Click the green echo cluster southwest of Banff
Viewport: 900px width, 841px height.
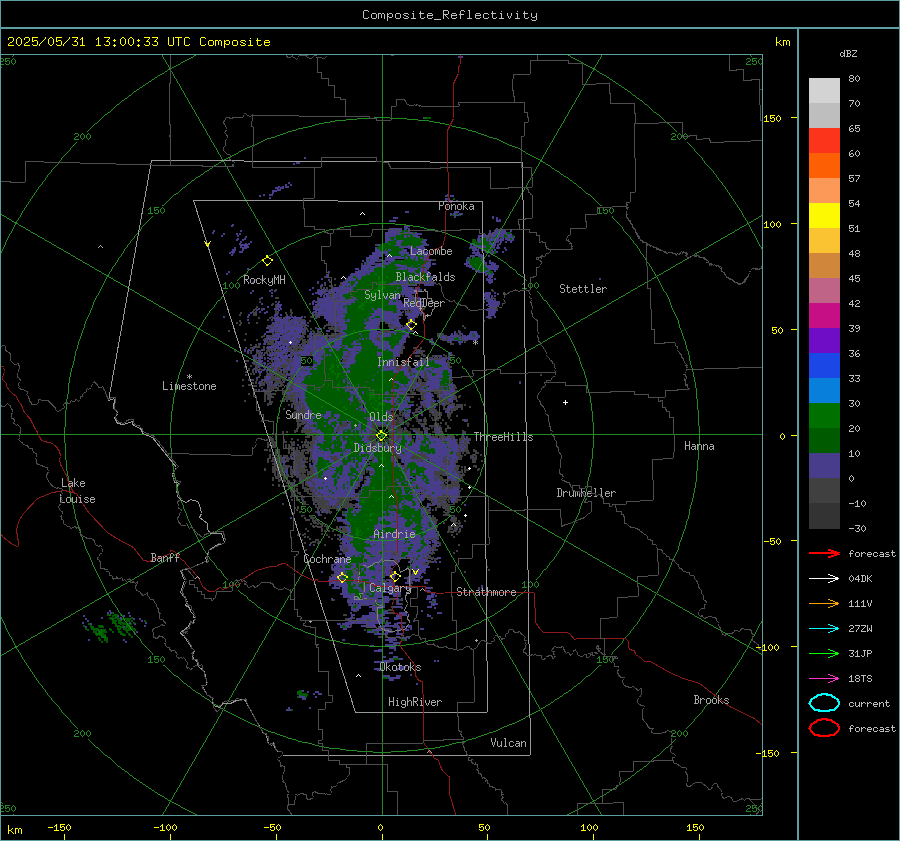(114, 626)
